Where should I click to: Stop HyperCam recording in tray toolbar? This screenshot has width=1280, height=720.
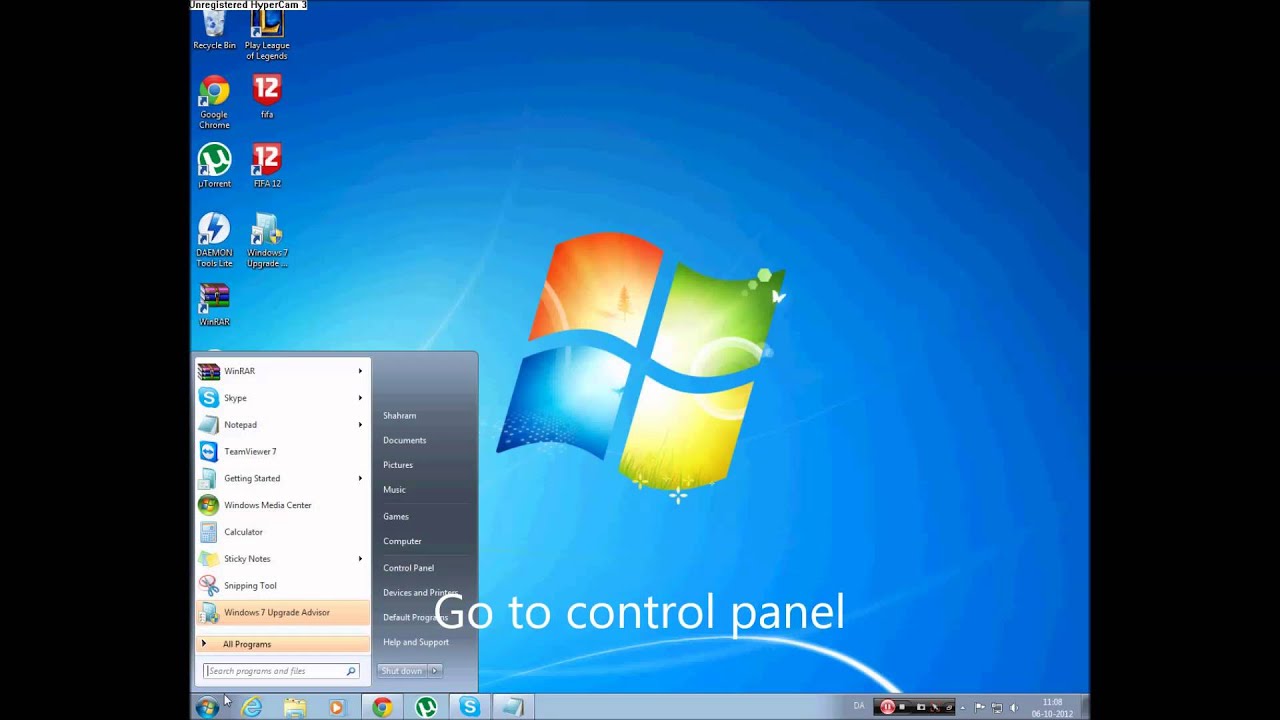pos(902,707)
